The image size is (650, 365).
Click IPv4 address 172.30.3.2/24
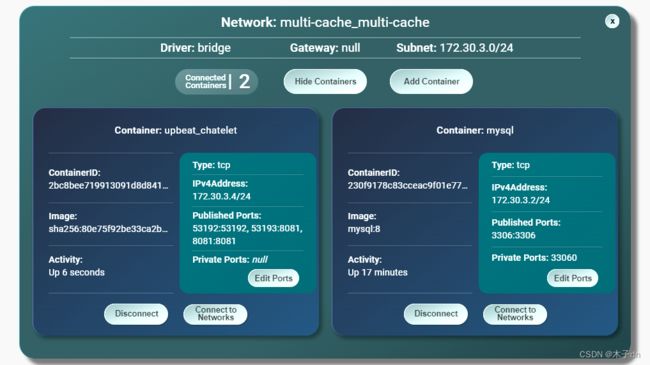pyautogui.click(x=521, y=200)
